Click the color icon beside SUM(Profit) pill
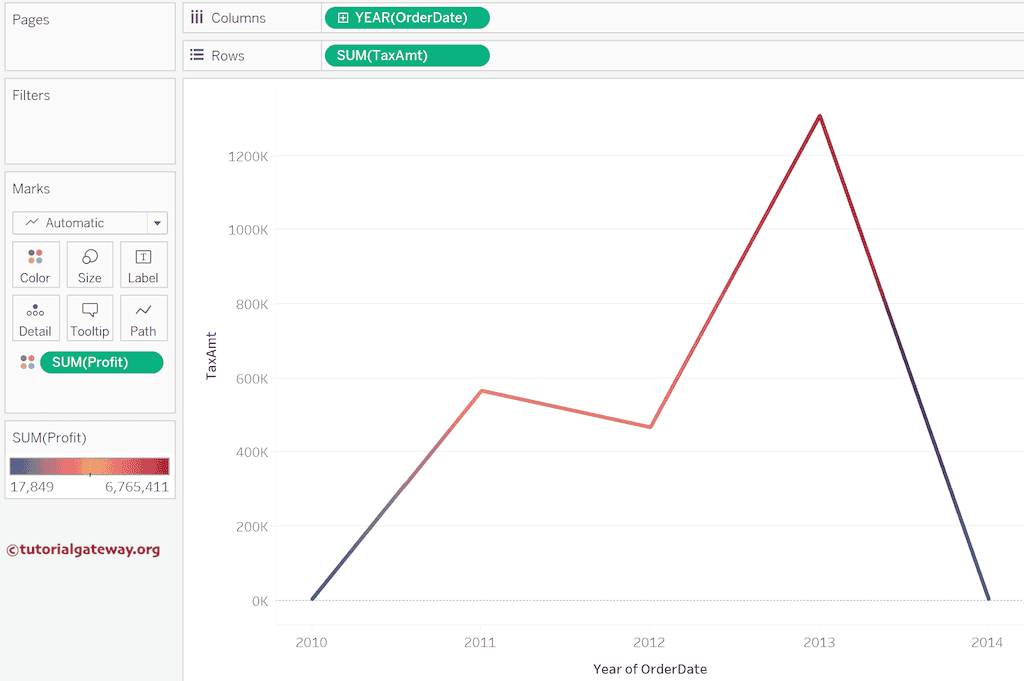Screen dimensions: 1024x681 coord(27,362)
